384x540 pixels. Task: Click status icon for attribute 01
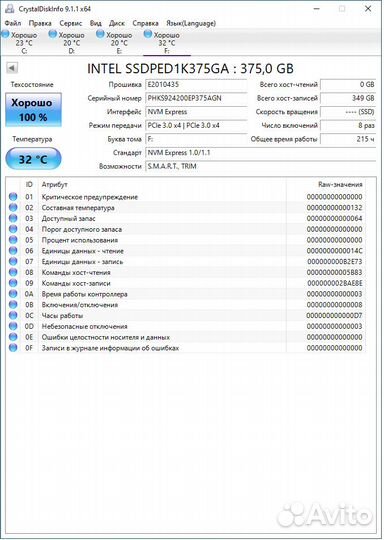click(13, 197)
